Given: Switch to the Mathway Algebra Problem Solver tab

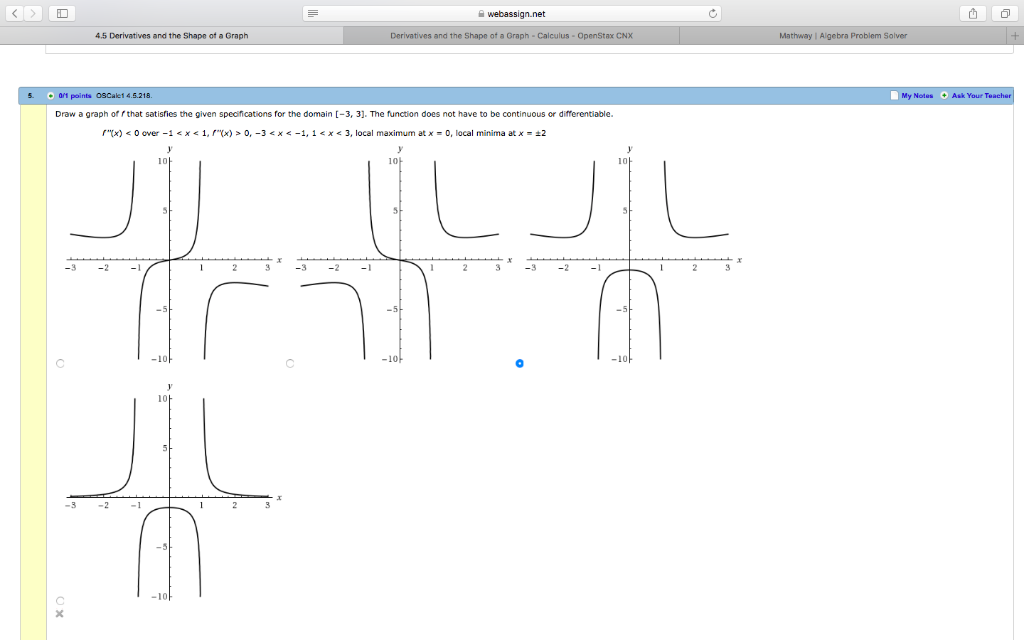Looking at the screenshot, I should (850, 34).
